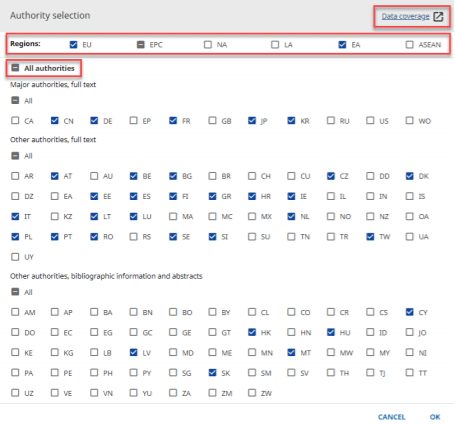This screenshot has width=455, height=425.
Task: Check the AM authority checkbox
Action: 15,312
